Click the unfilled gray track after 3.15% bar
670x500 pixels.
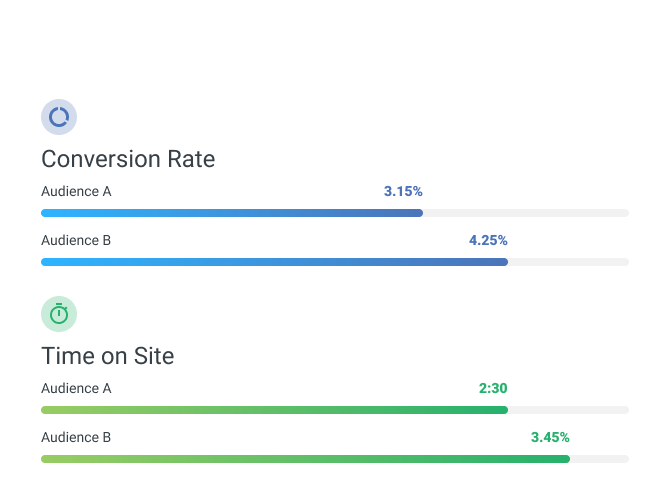526,213
